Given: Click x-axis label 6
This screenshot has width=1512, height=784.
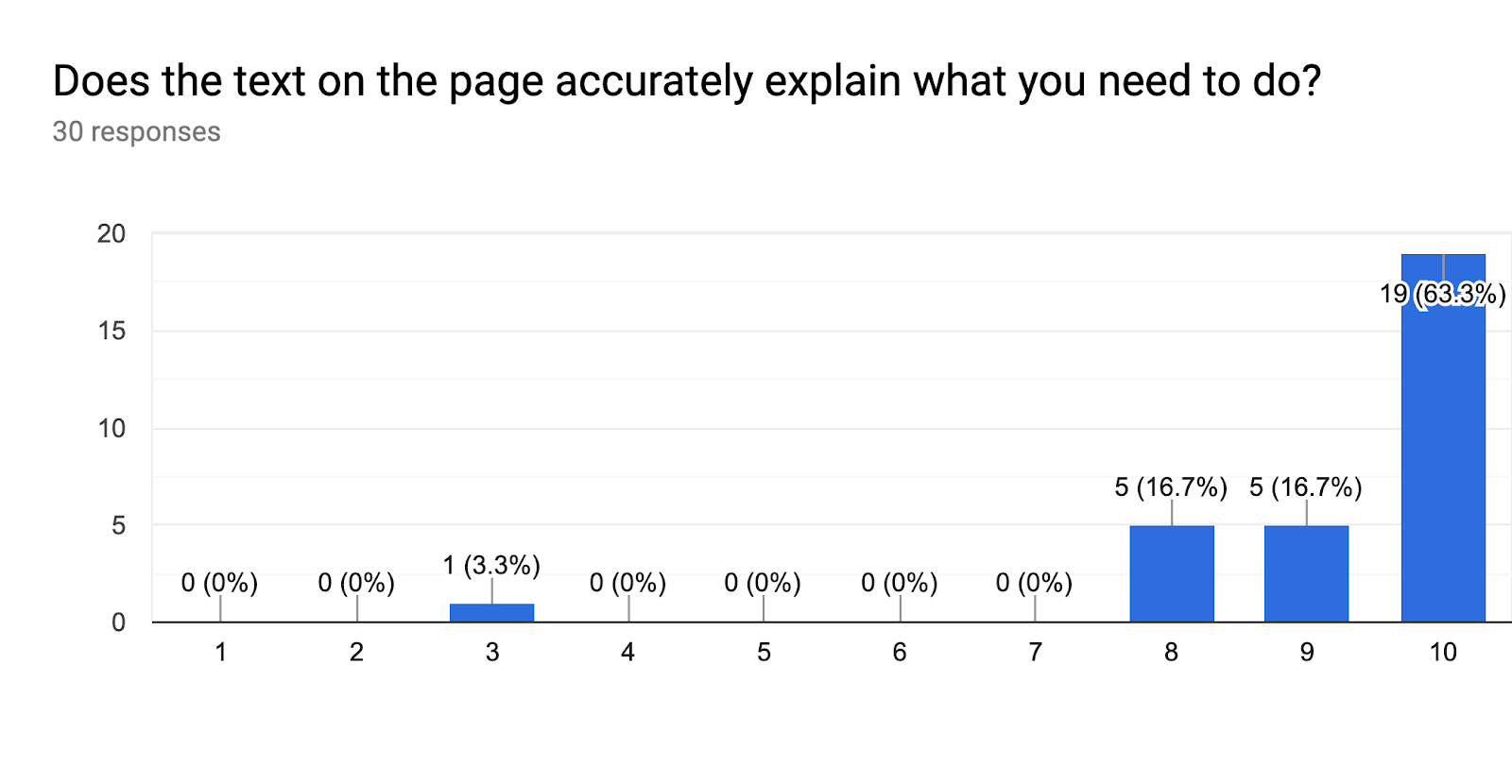Looking at the screenshot, I should pyautogui.click(x=900, y=652).
